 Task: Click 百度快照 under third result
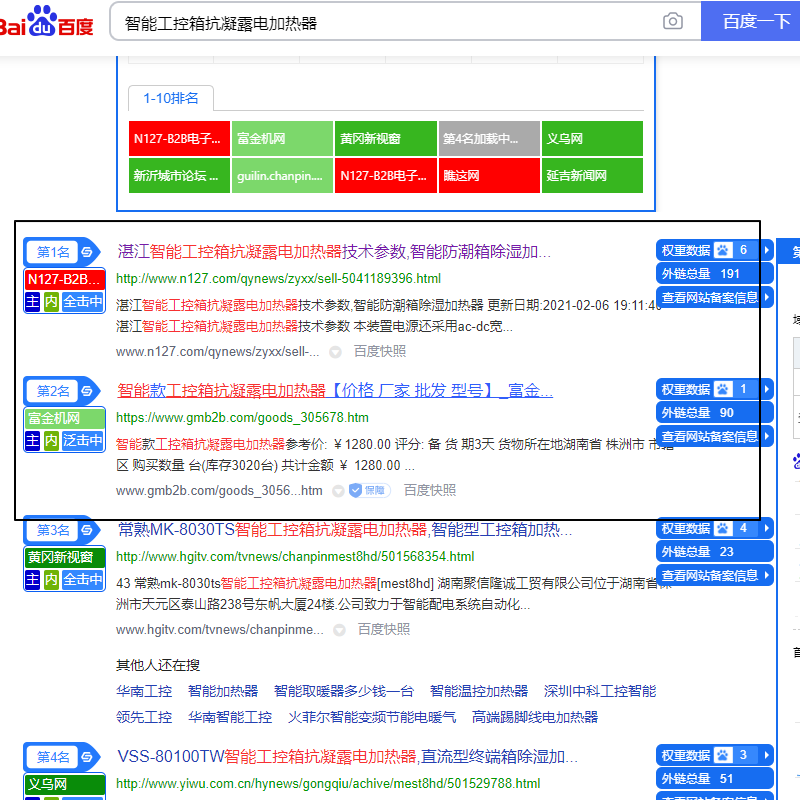pyautogui.click(x=384, y=630)
